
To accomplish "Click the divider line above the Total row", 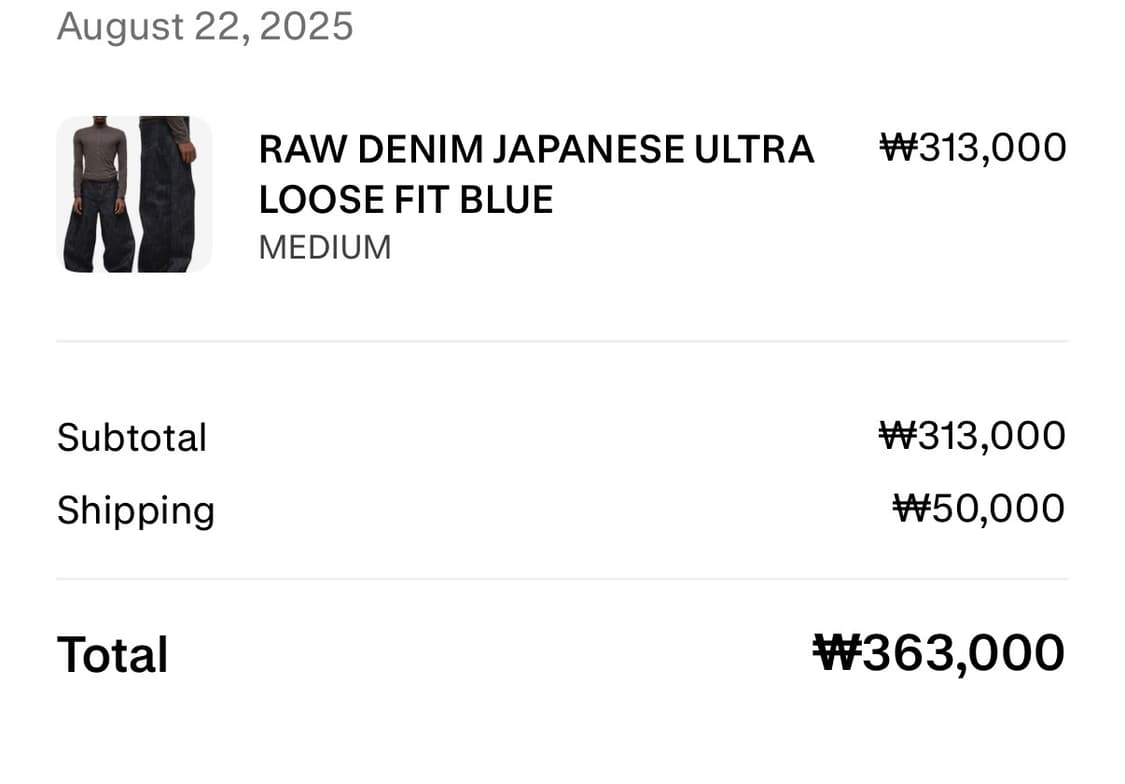I will (x=562, y=579).
